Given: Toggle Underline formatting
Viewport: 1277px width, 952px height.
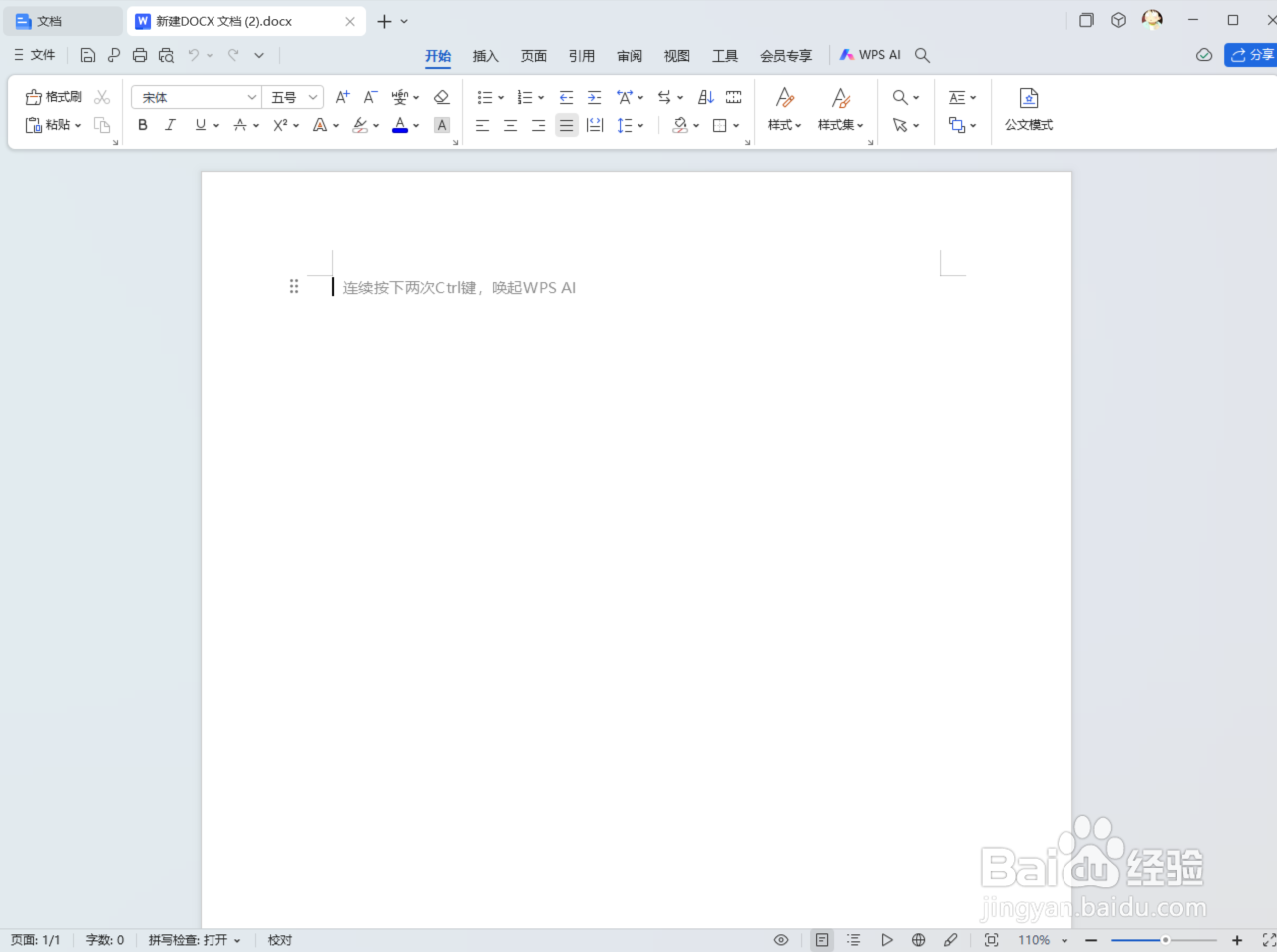Looking at the screenshot, I should (x=201, y=125).
